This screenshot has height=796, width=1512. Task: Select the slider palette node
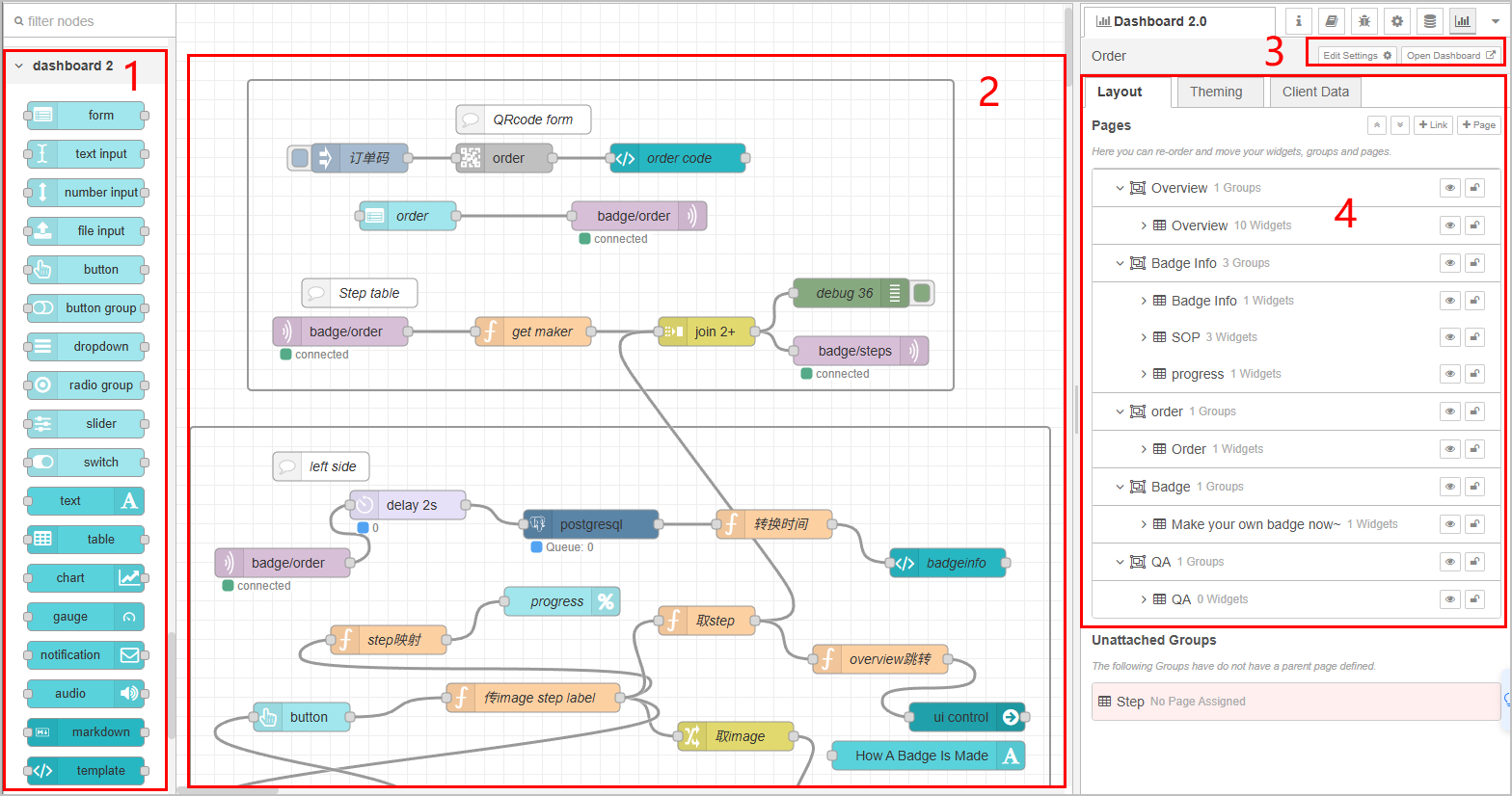[86, 424]
